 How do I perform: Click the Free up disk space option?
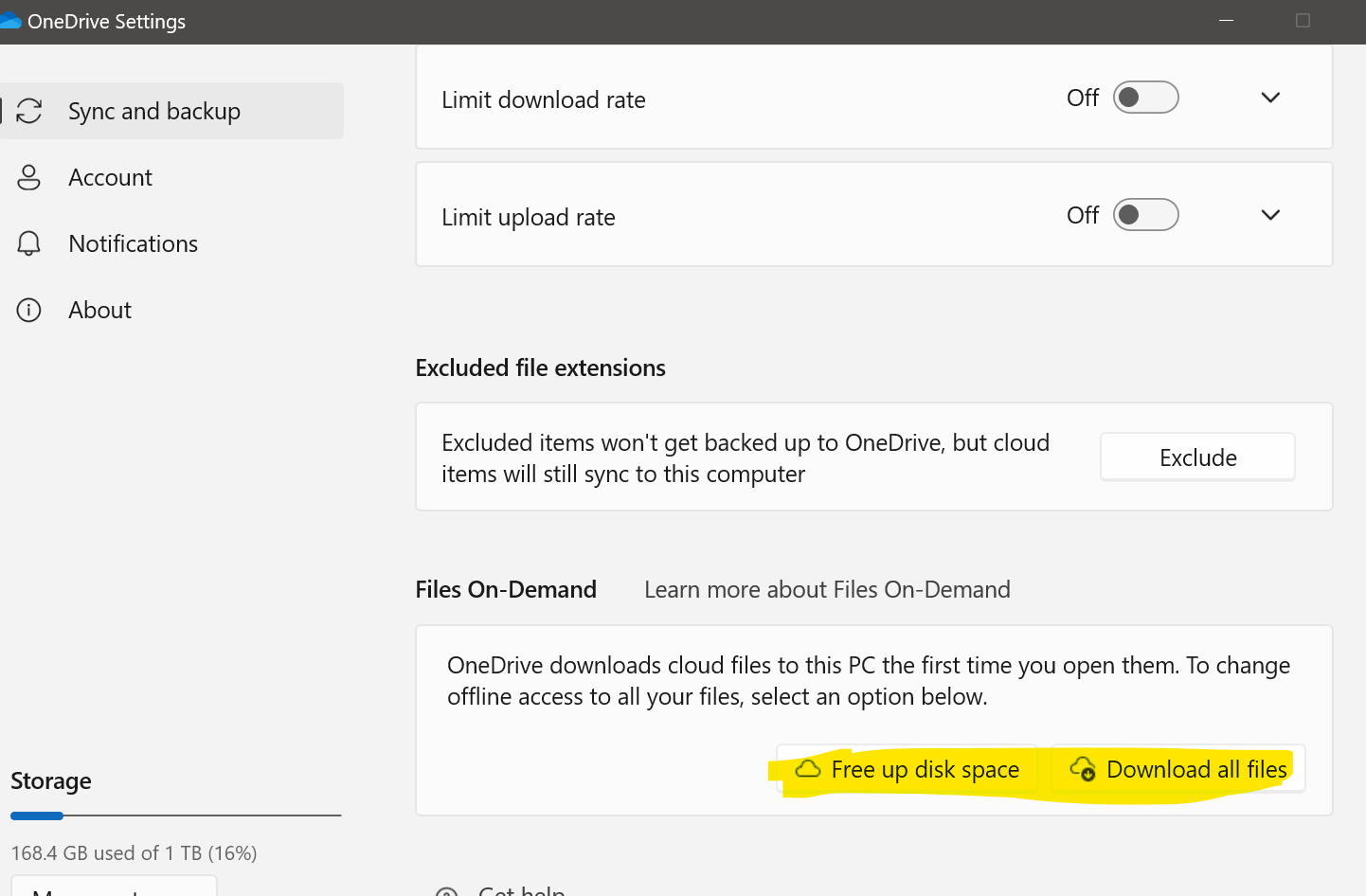tap(907, 769)
